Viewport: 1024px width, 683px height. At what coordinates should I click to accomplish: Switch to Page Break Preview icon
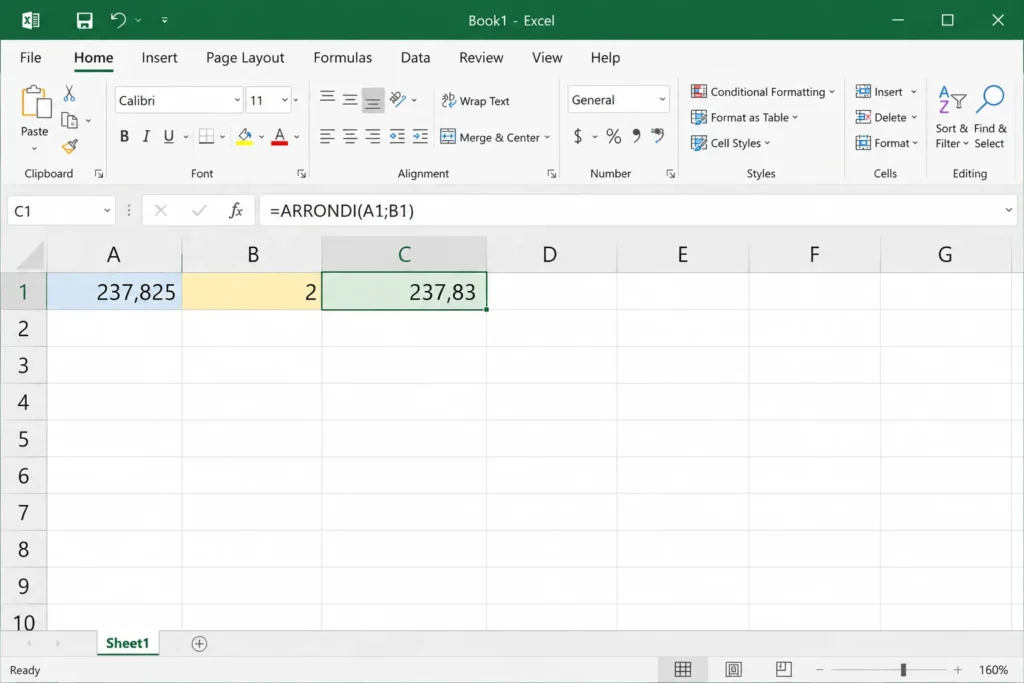(x=784, y=669)
